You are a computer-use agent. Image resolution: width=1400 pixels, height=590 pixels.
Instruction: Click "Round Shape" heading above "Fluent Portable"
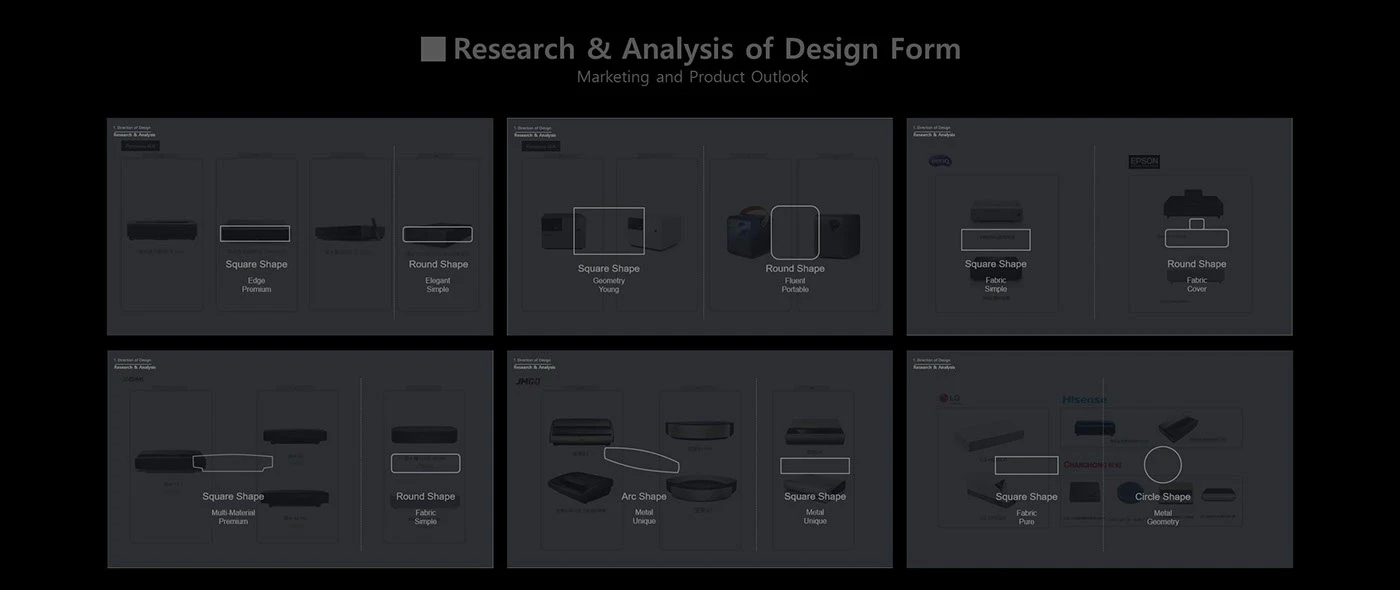coord(795,268)
